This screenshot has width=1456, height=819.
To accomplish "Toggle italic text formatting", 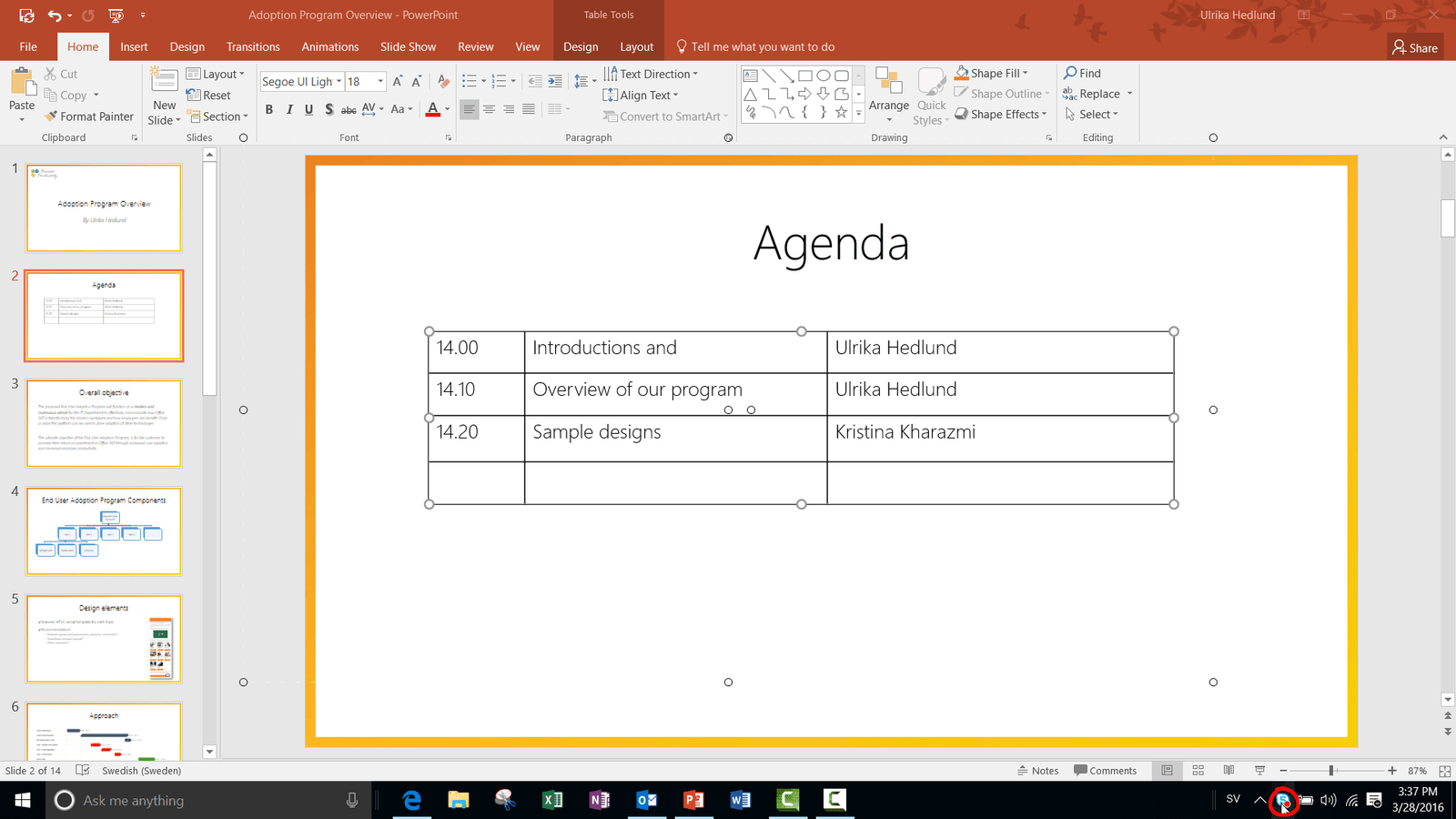I will click(x=289, y=109).
